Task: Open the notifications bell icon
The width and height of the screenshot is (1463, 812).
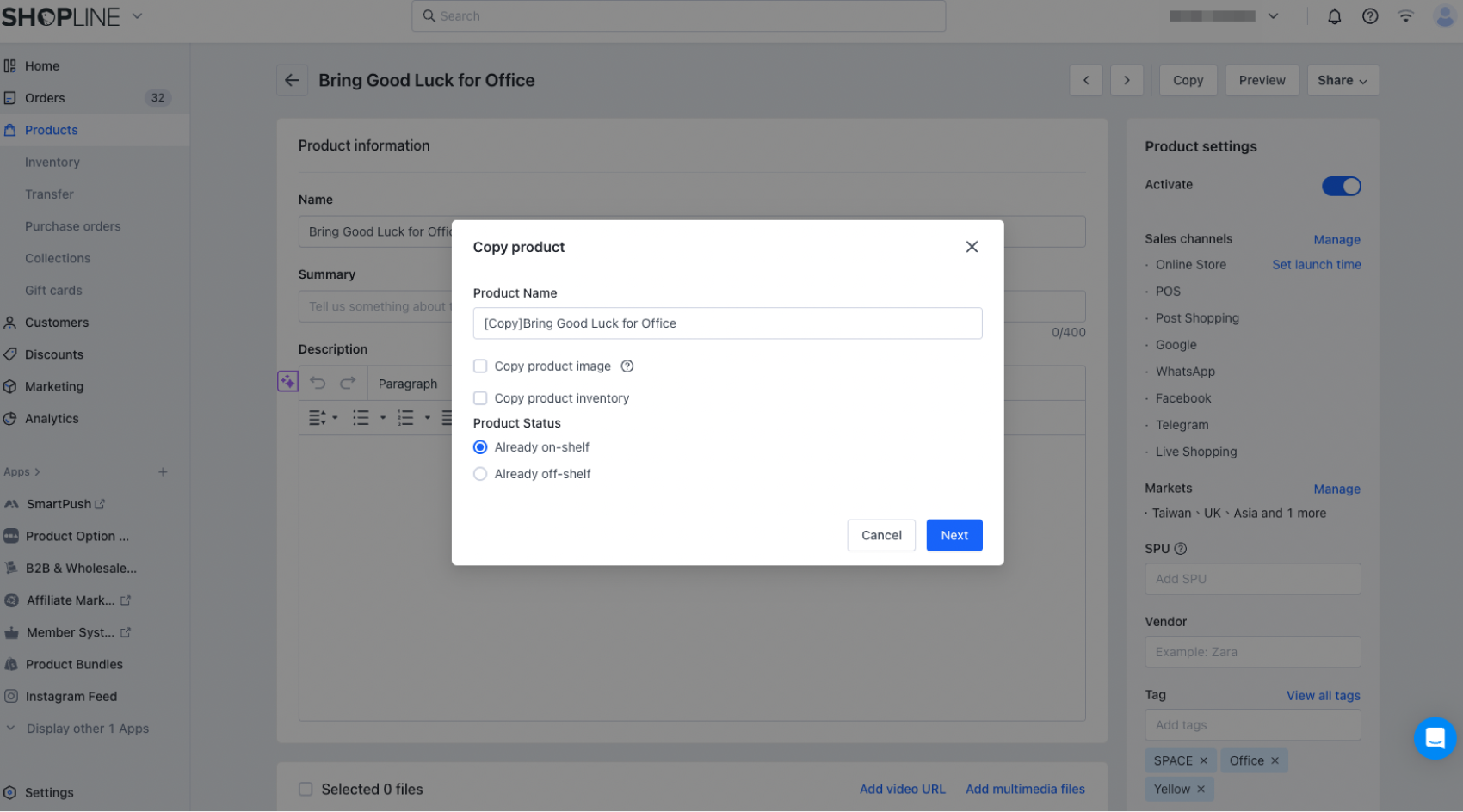Action: point(1335,15)
